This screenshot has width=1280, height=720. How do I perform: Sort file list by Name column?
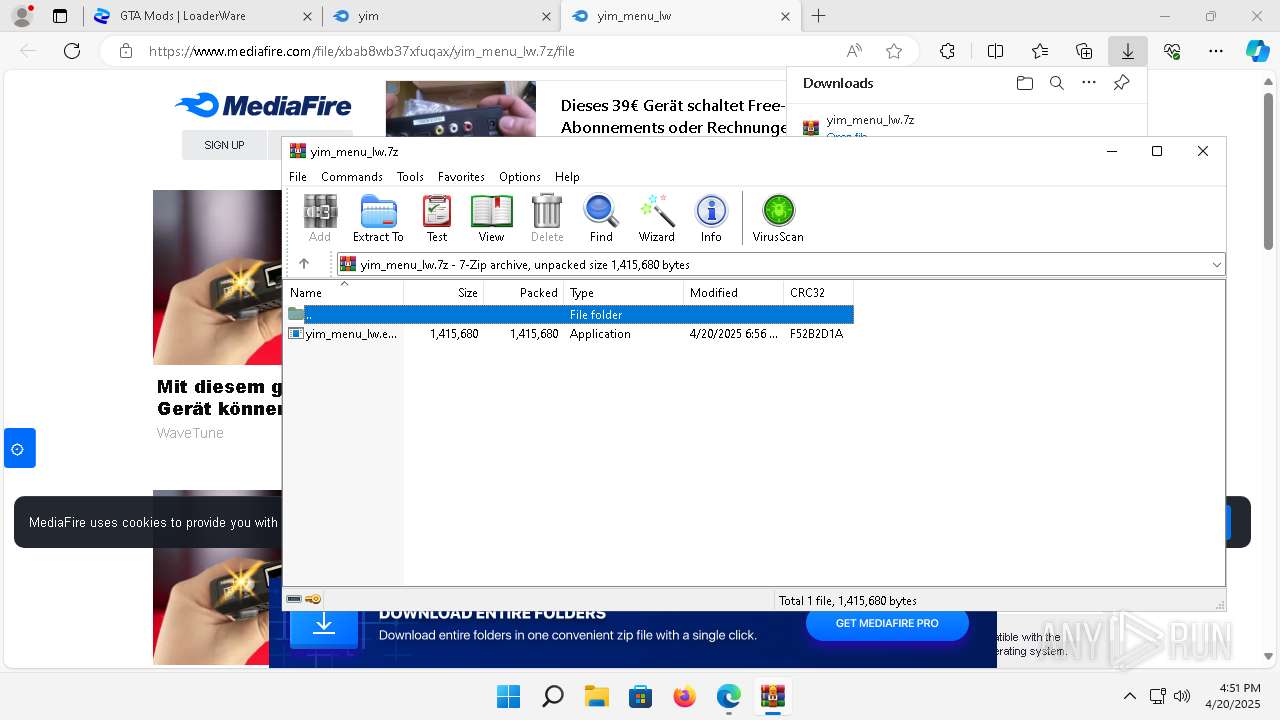coord(345,293)
